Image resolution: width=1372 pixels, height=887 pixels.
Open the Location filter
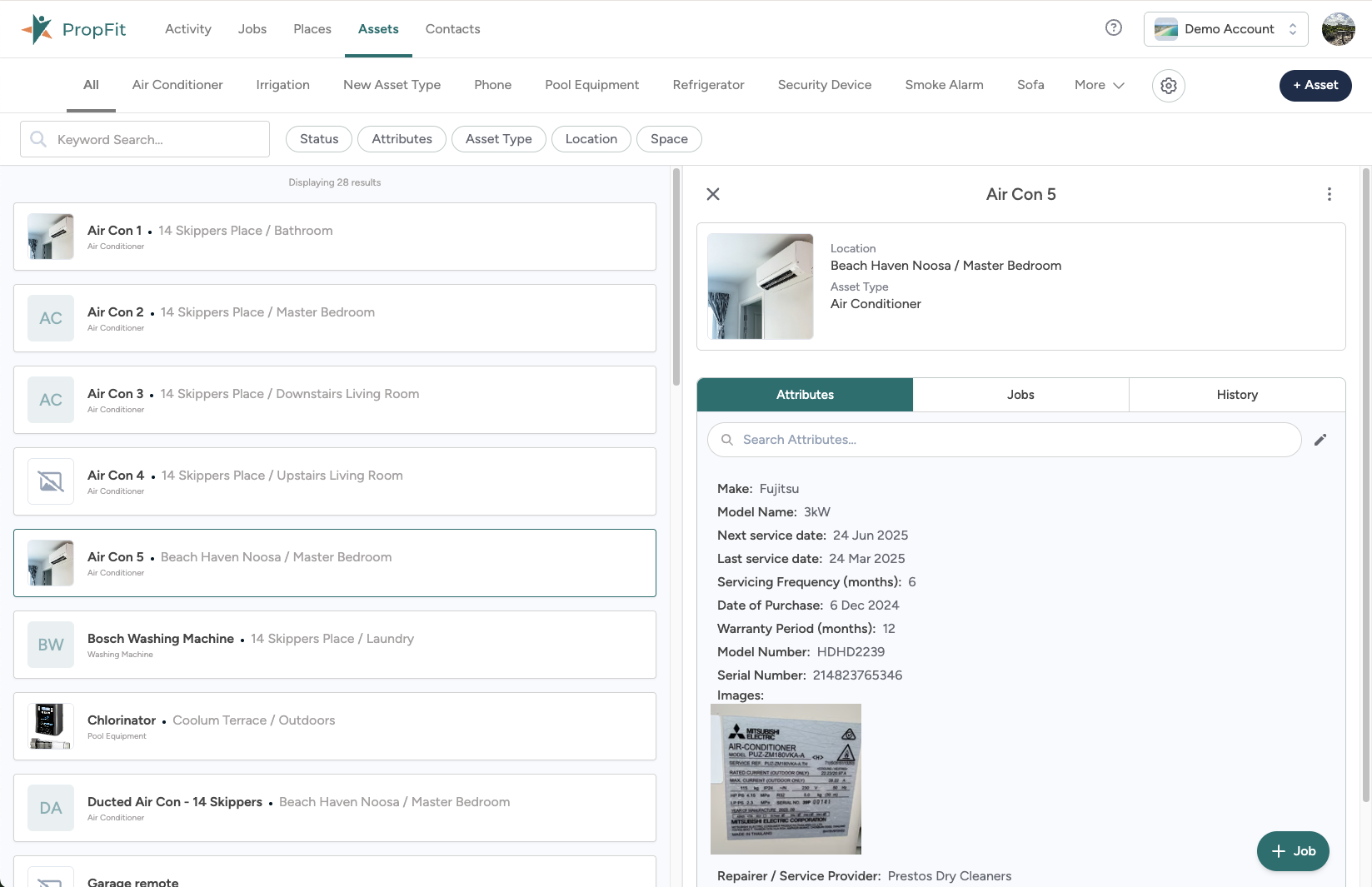591,138
